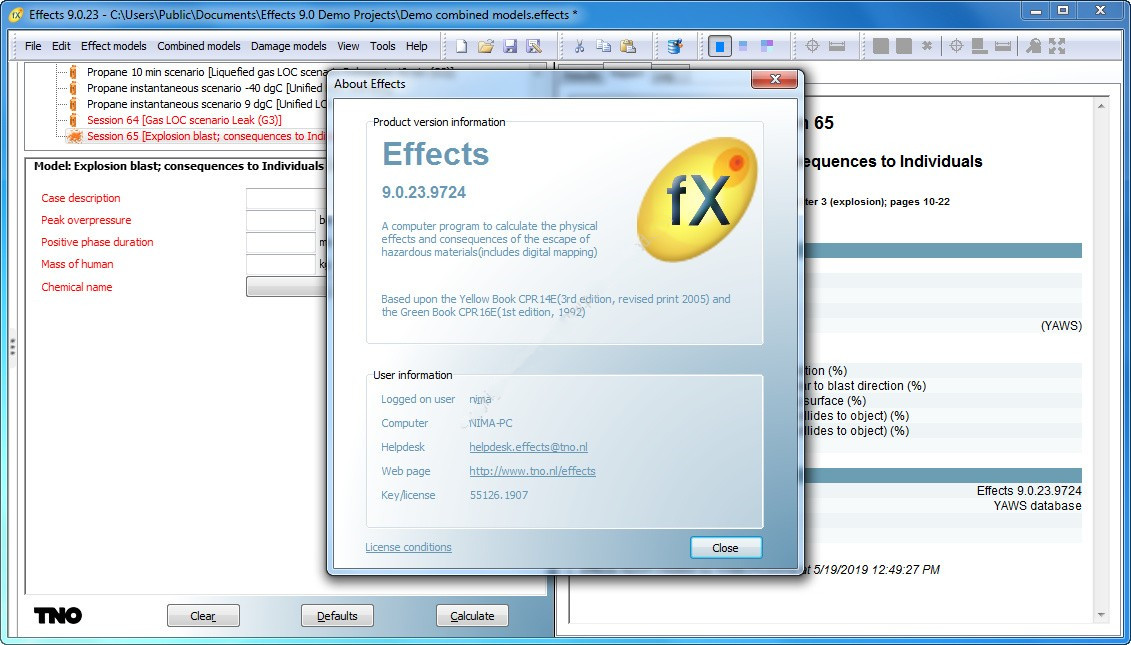The width and height of the screenshot is (1131, 645).
Task: Click the Case description input field
Action: point(286,198)
